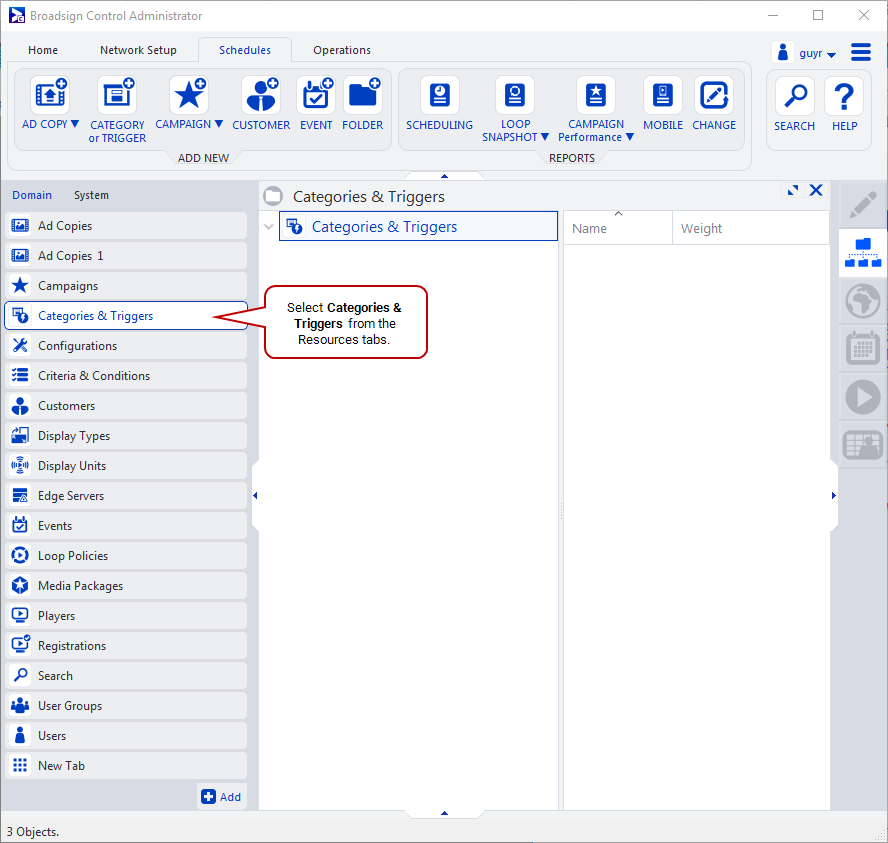Expand the LOOP SNAPSHOT dropdown arrow
Viewport: 888px width, 843px height.
coord(545,137)
